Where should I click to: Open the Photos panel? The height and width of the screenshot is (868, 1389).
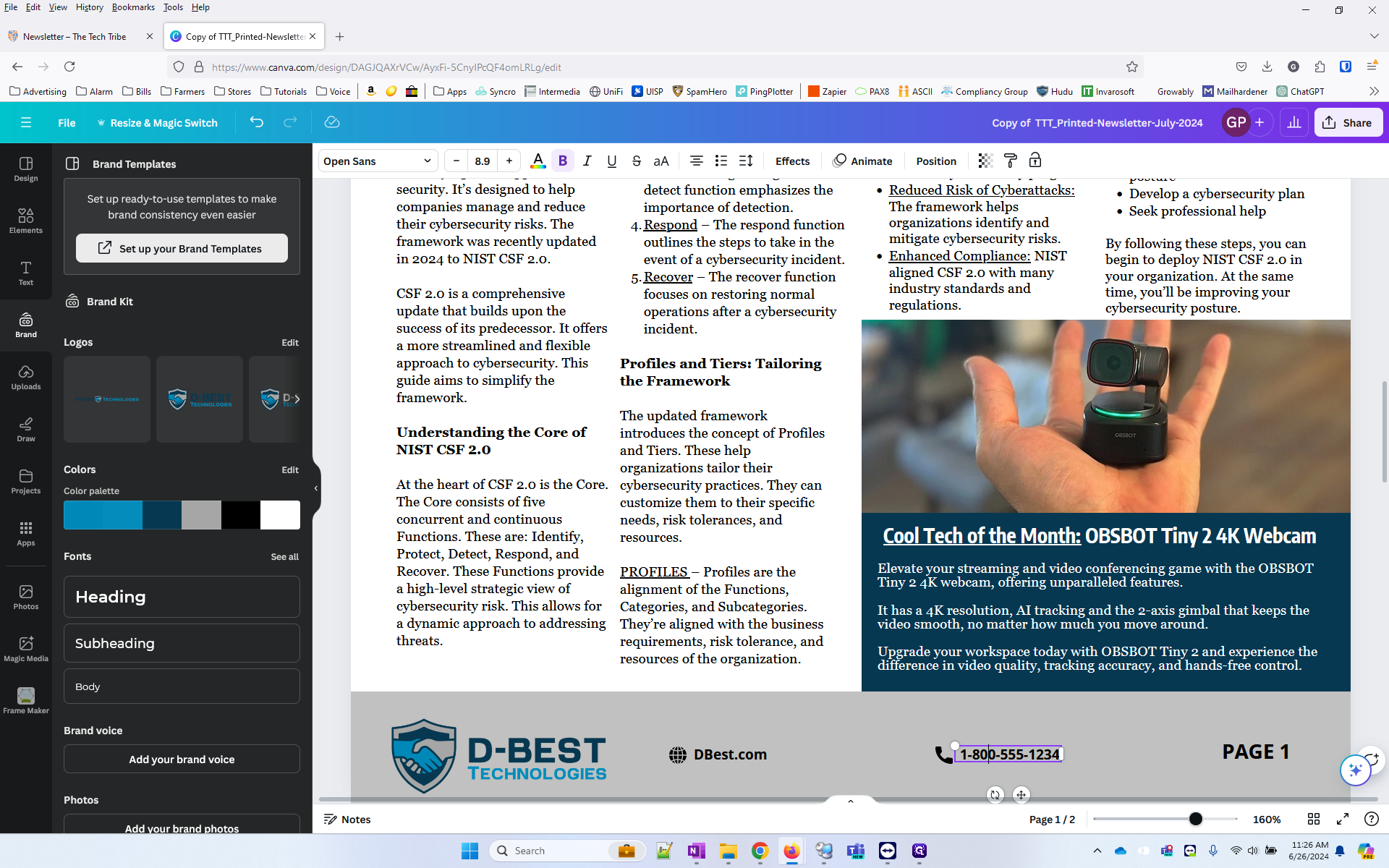coord(26,597)
